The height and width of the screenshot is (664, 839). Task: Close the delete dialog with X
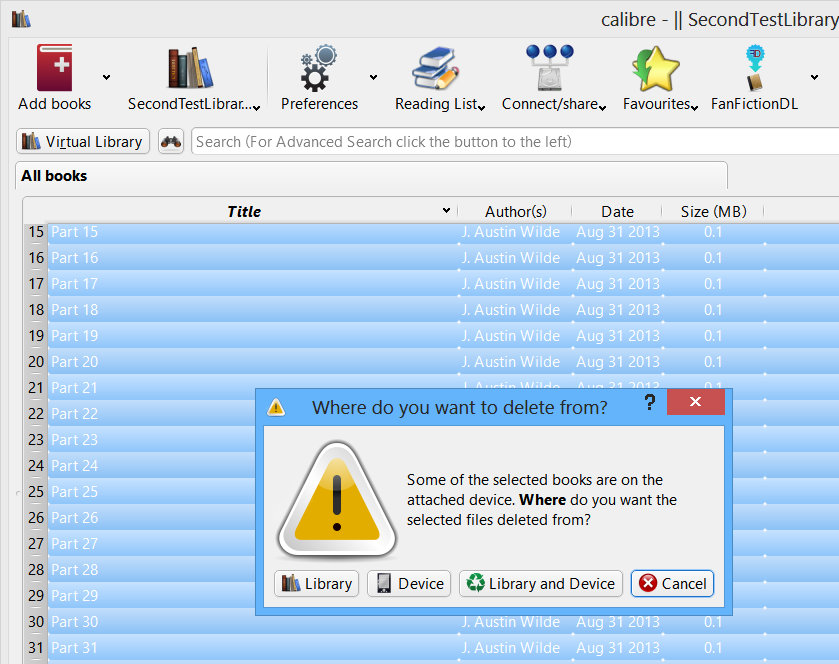click(x=696, y=402)
